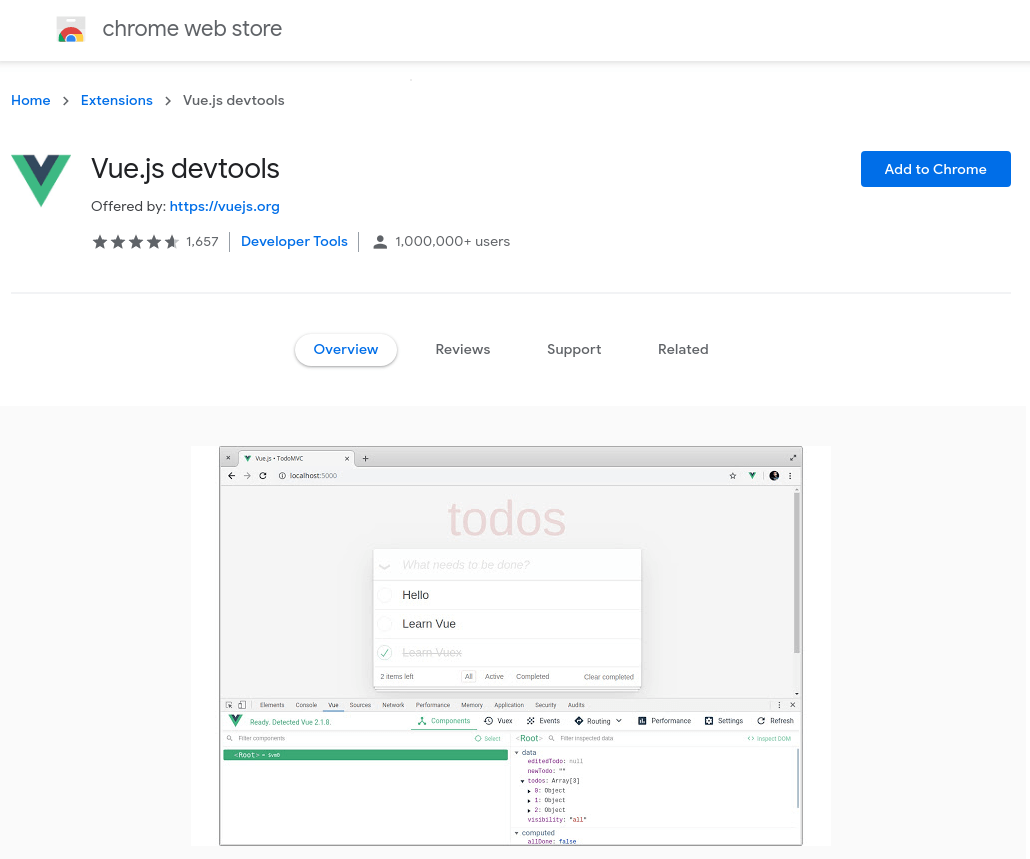
Task: Switch to the Related tab
Action: tap(683, 349)
